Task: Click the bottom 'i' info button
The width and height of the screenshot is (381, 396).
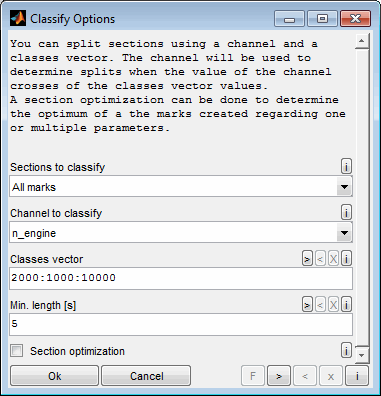Action: 357,376
